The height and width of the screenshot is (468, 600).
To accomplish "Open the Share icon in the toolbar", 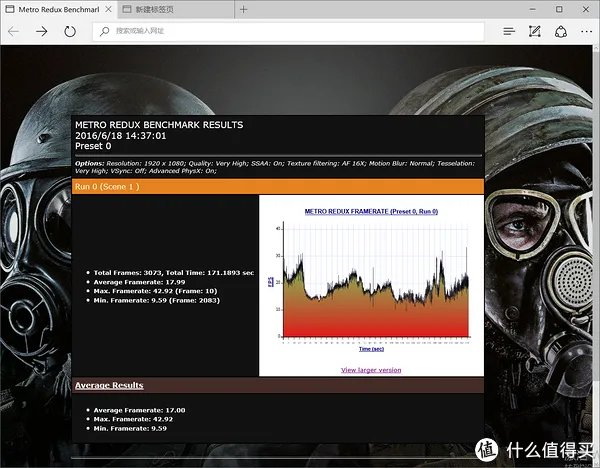I will (x=561, y=31).
